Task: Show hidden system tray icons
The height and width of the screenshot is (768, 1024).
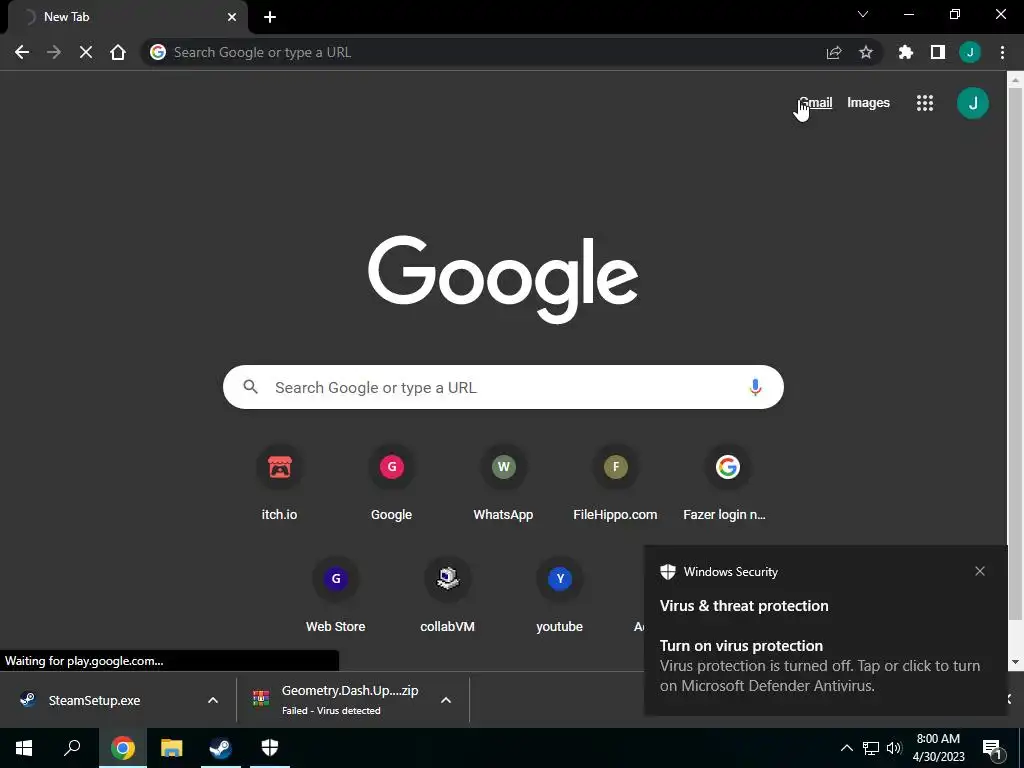Action: coord(846,748)
